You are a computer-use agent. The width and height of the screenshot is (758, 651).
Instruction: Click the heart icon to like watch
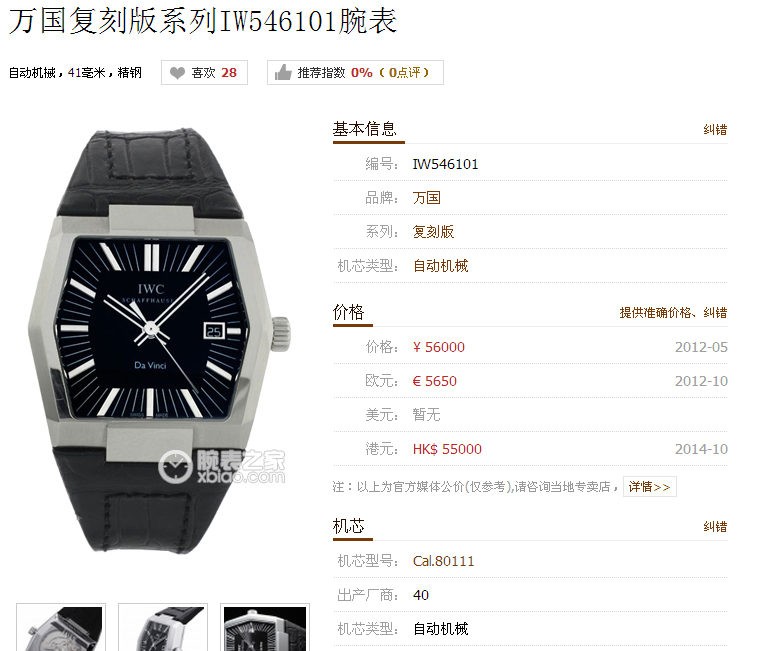177,73
